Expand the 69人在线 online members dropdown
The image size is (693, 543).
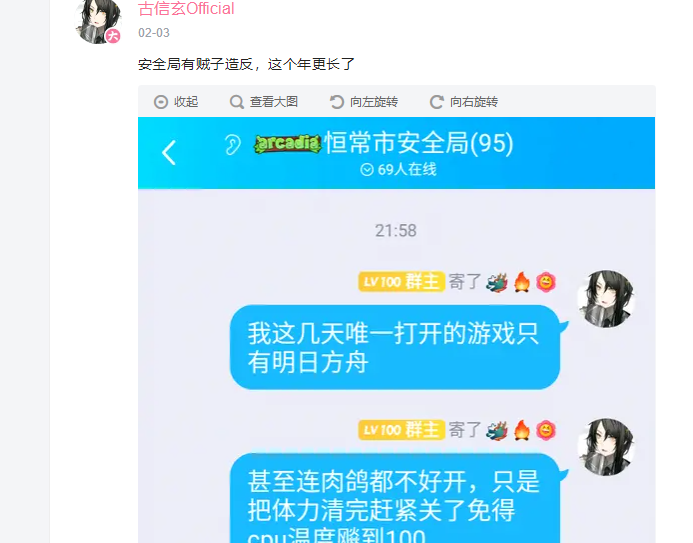(x=398, y=170)
